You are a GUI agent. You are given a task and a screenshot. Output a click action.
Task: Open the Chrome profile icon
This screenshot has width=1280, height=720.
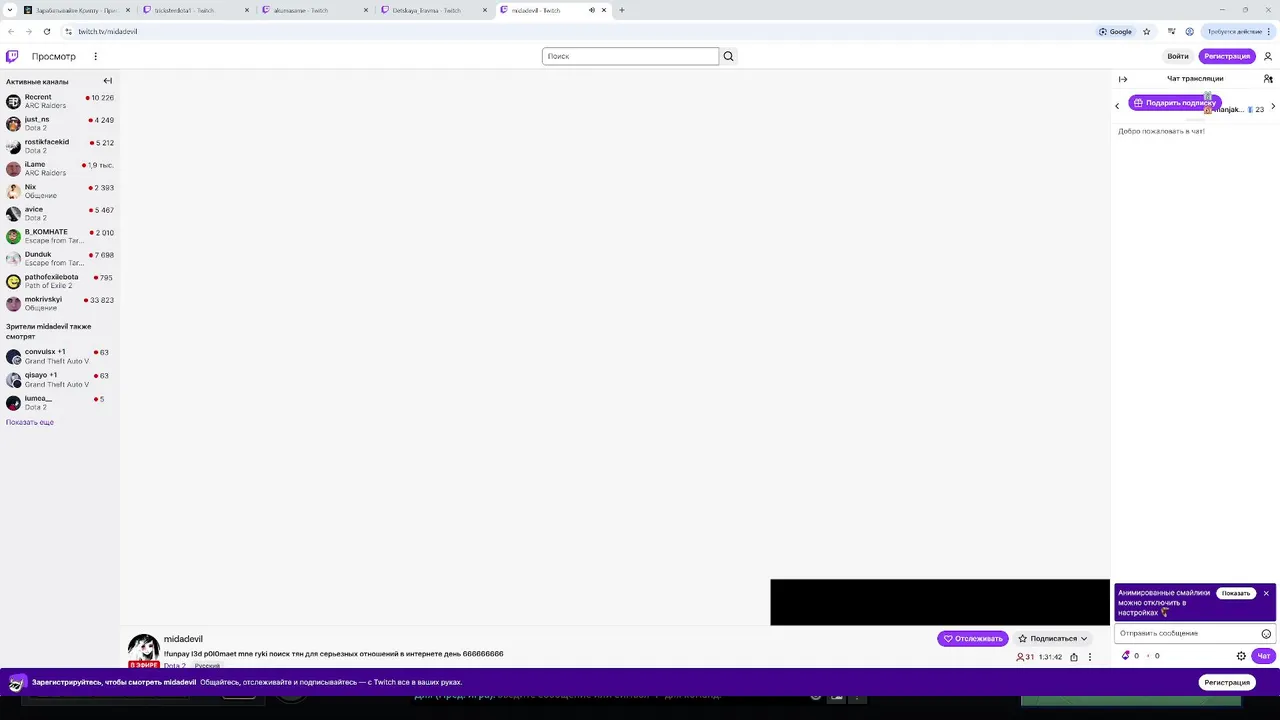click(1189, 31)
